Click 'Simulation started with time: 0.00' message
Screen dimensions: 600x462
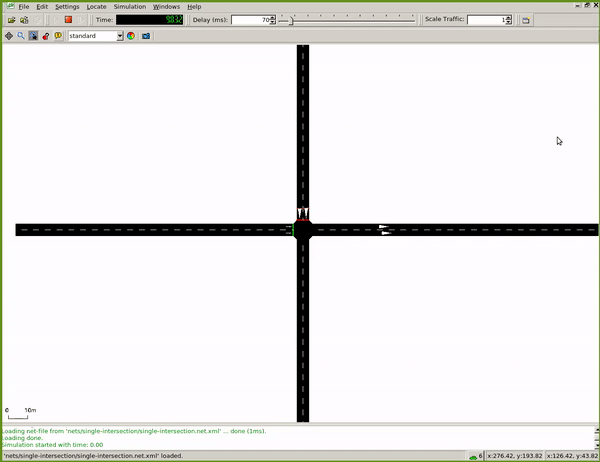[x=52, y=445]
